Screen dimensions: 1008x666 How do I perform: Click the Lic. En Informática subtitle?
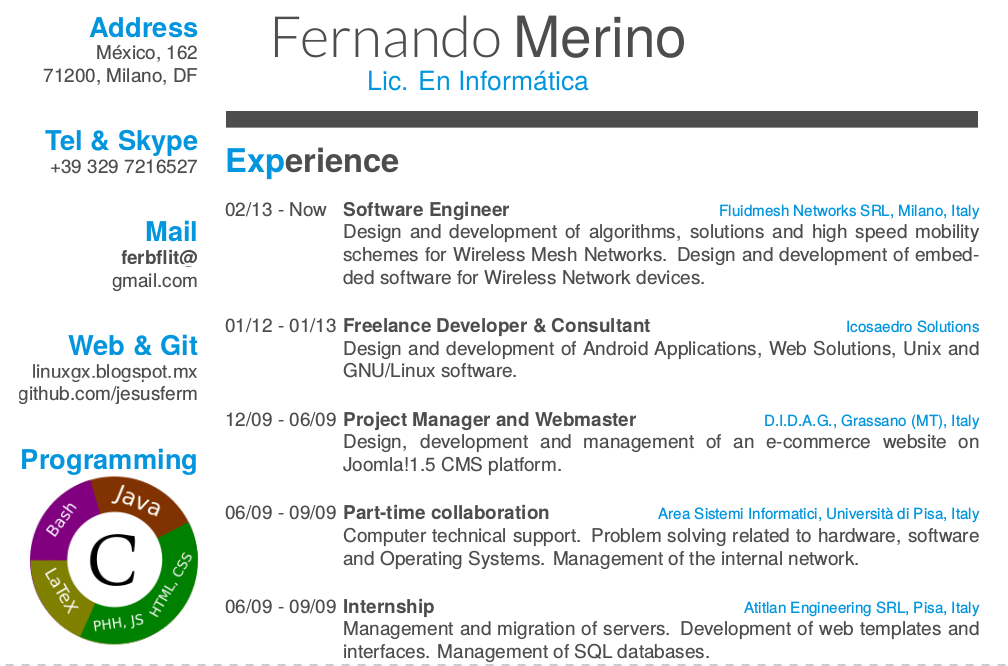click(x=478, y=82)
